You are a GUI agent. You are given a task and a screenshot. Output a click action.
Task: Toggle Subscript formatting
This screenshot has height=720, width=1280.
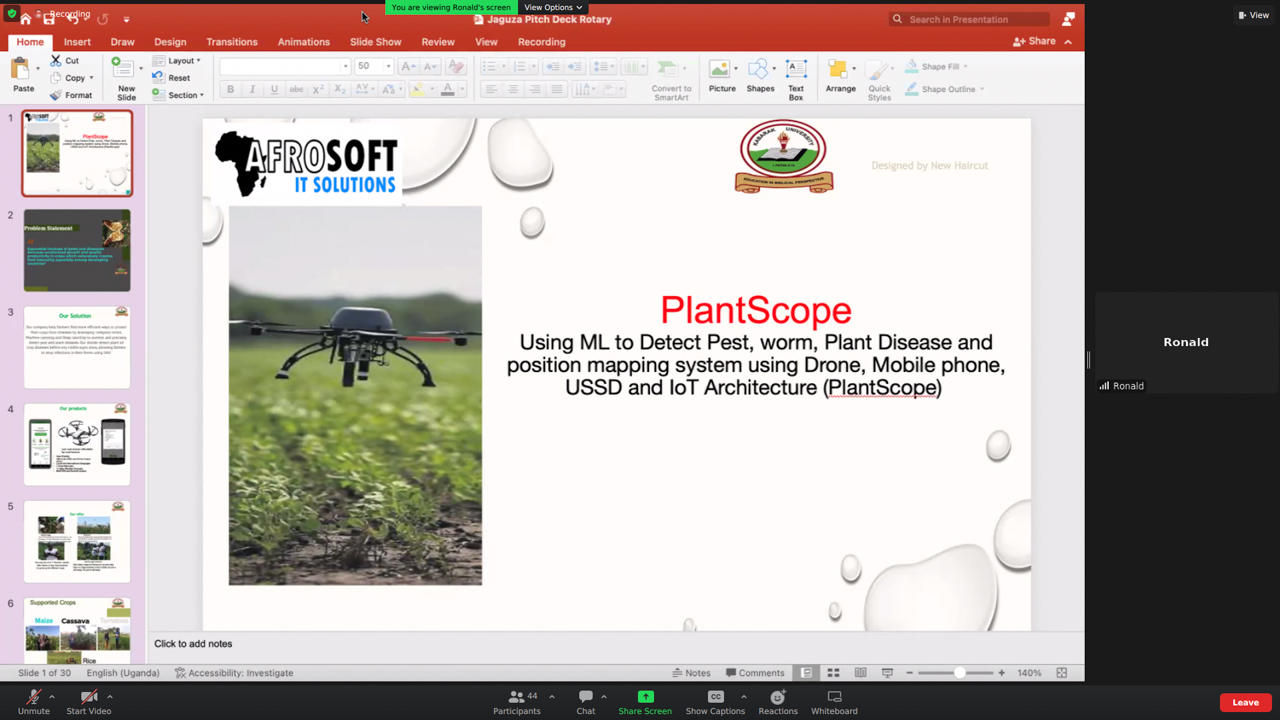339,89
